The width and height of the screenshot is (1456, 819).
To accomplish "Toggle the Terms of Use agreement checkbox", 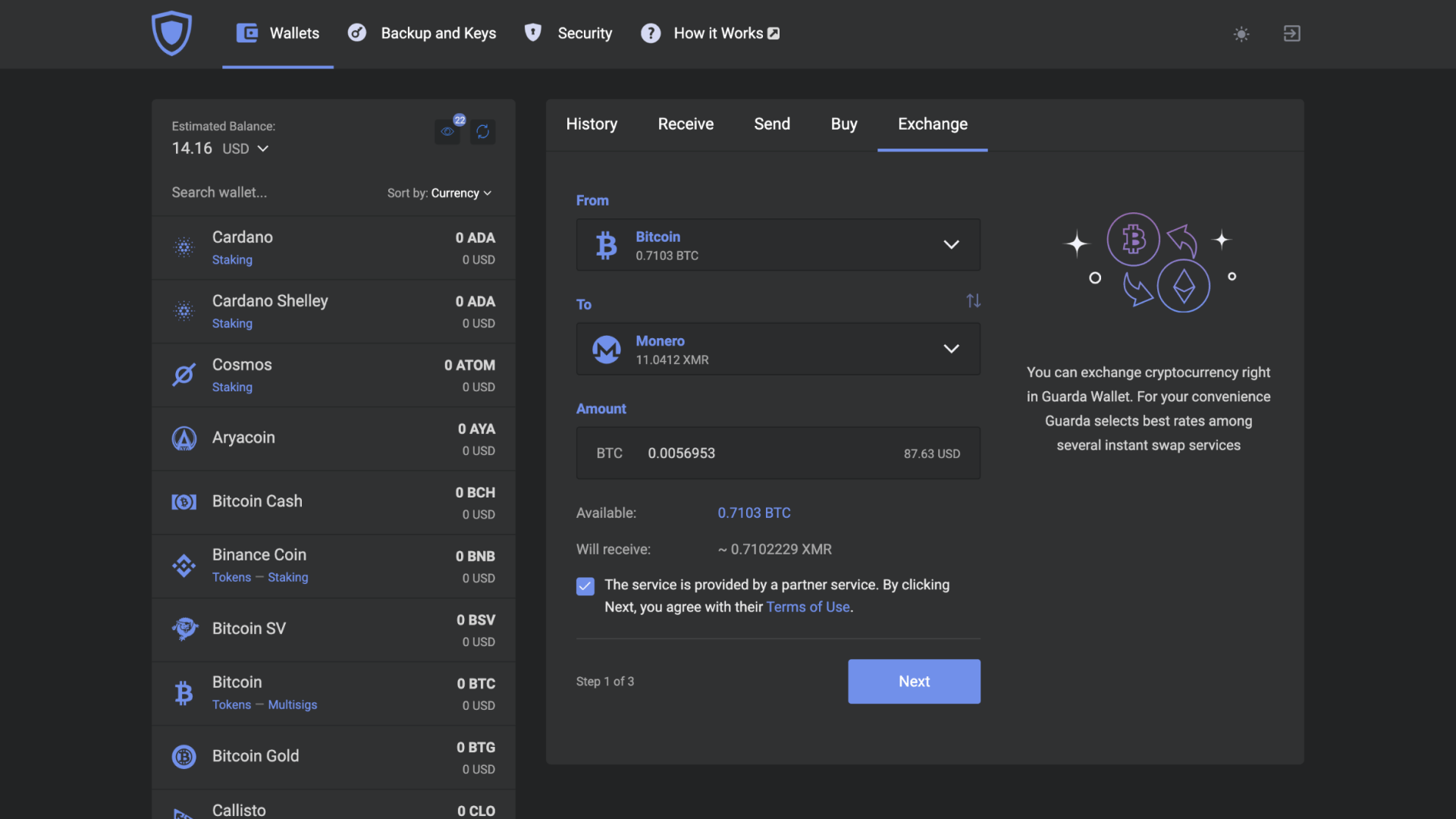I will (x=585, y=587).
